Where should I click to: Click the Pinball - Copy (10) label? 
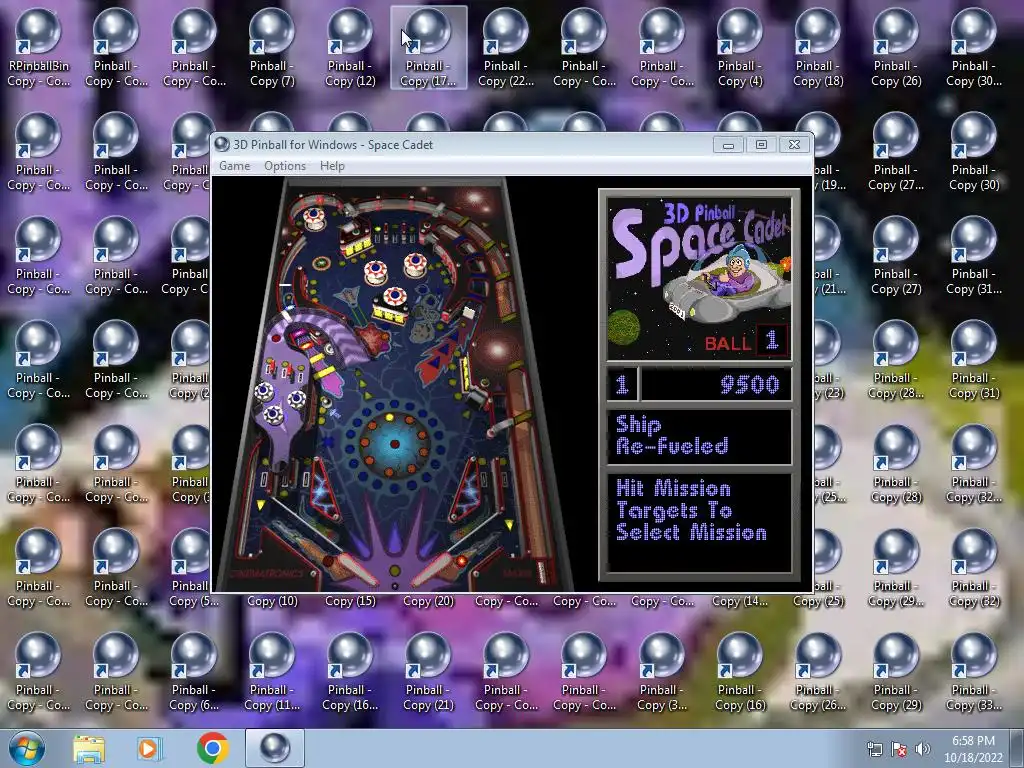click(x=272, y=601)
